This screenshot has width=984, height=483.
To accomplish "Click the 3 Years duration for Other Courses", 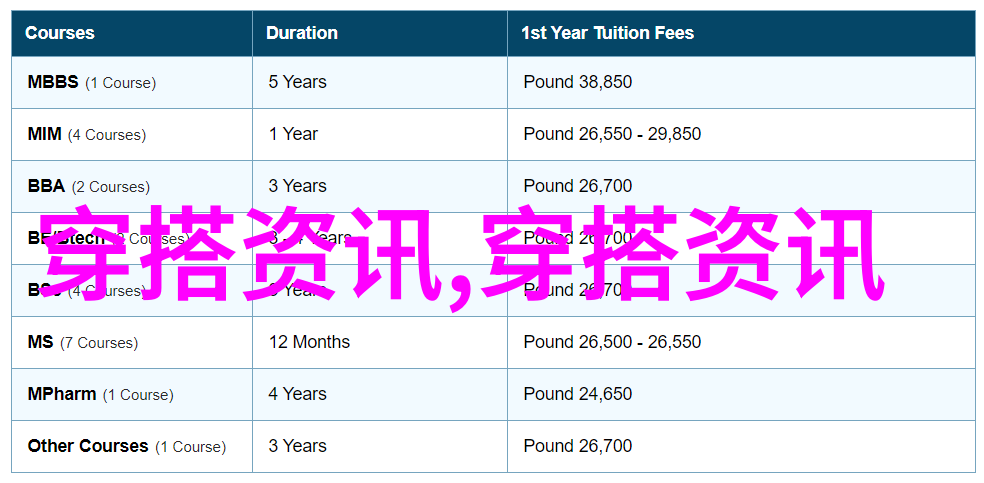I will click(x=297, y=446).
